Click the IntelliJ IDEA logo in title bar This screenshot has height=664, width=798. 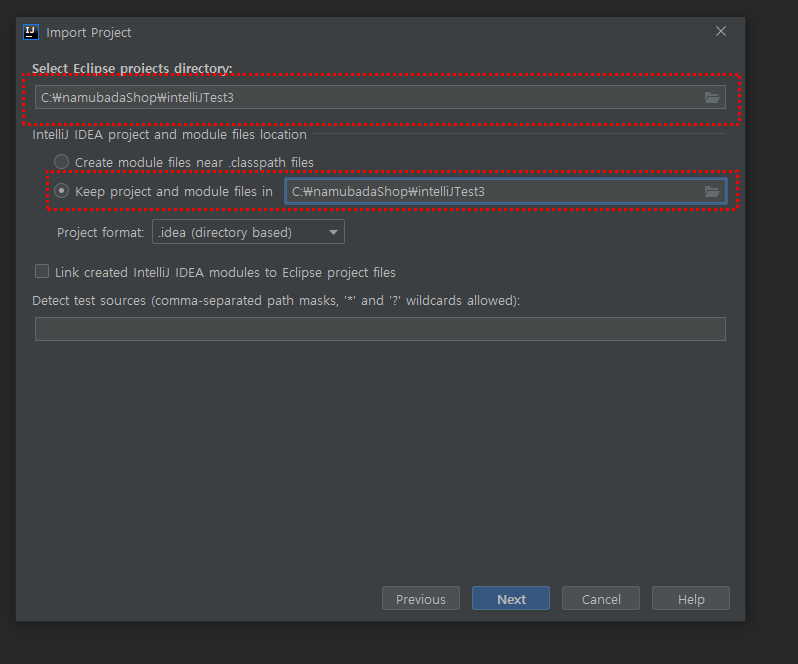(x=31, y=32)
